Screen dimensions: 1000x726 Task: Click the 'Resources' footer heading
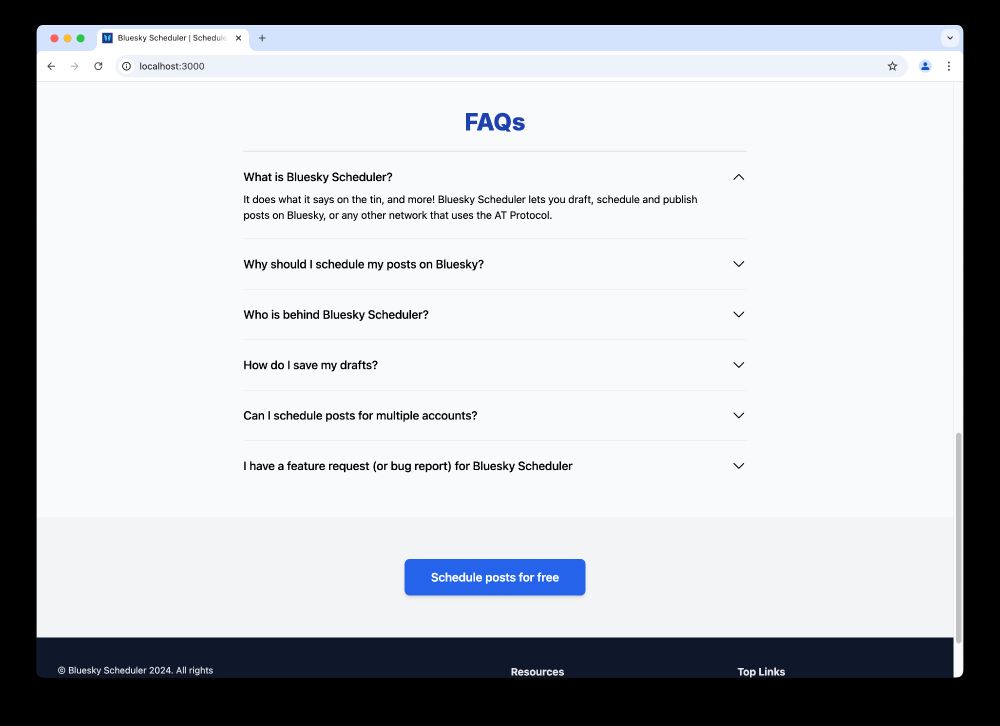click(537, 671)
